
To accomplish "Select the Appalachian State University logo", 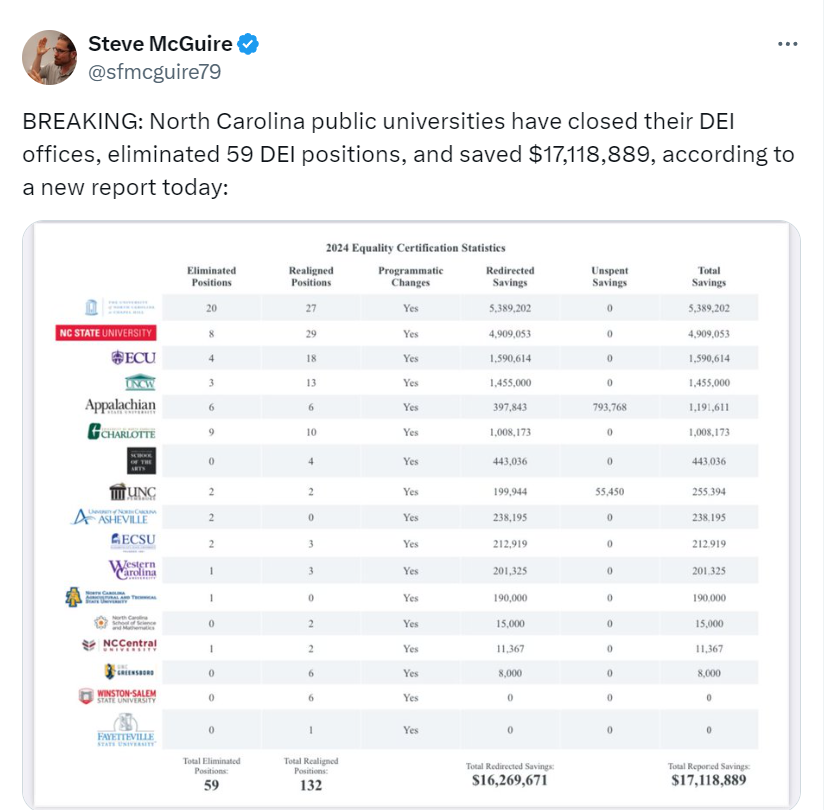I will 121,407.
